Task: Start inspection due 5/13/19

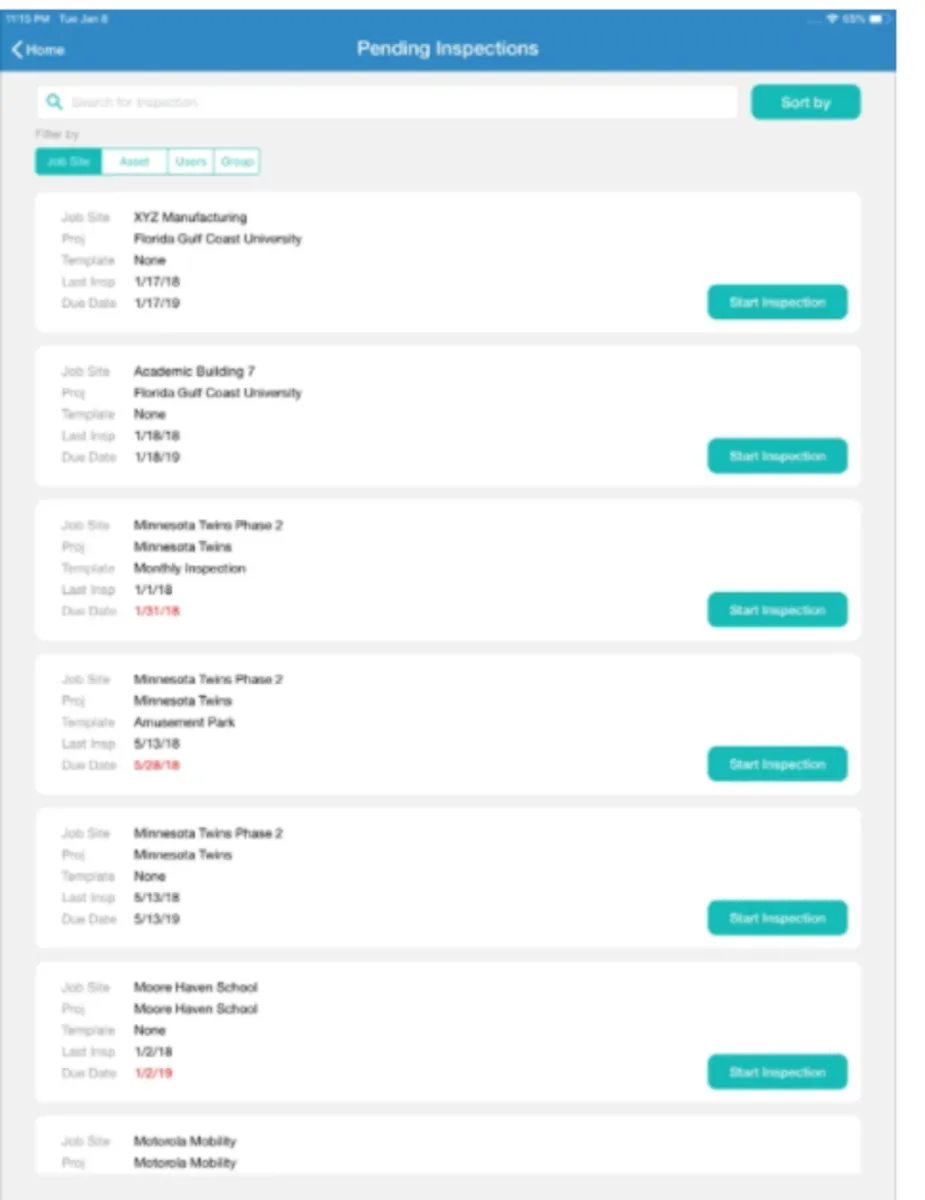Action: (777, 918)
